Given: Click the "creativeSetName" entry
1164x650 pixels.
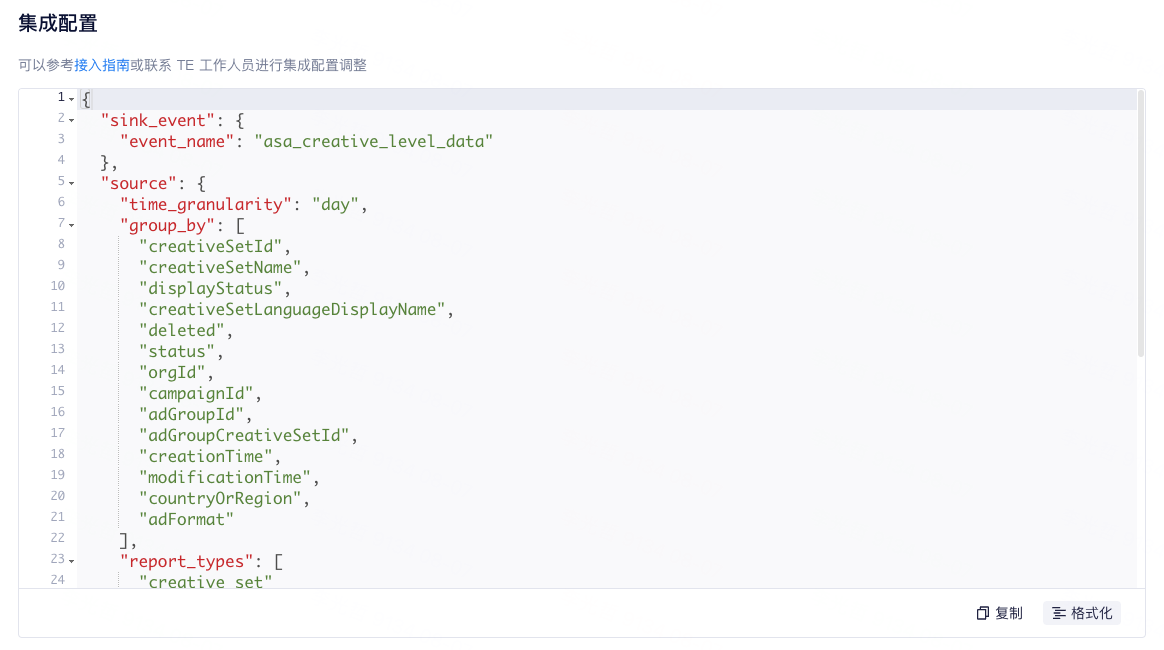Looking at the screenshot, I should coord(220,267).
